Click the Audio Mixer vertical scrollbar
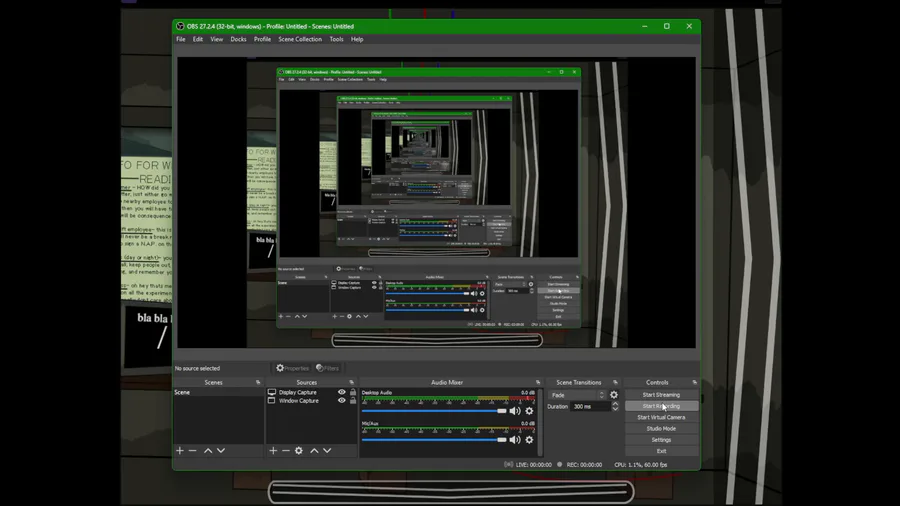Image resolution: width=900 pixels, height=506 pixels. tap(540, 422)
